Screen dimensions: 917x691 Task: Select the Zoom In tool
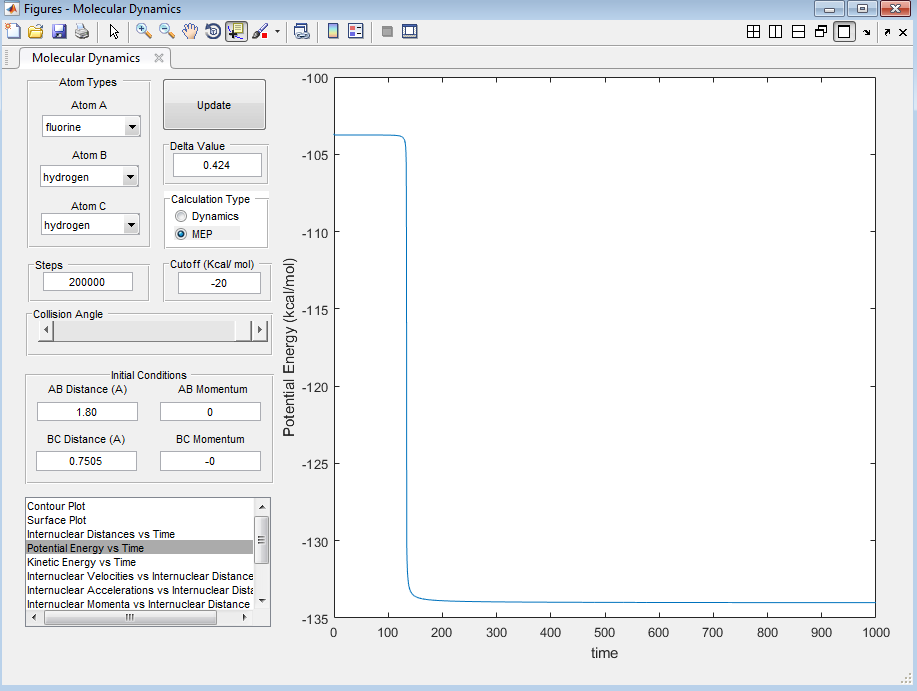pyautogui.click(x=144, y=31)
